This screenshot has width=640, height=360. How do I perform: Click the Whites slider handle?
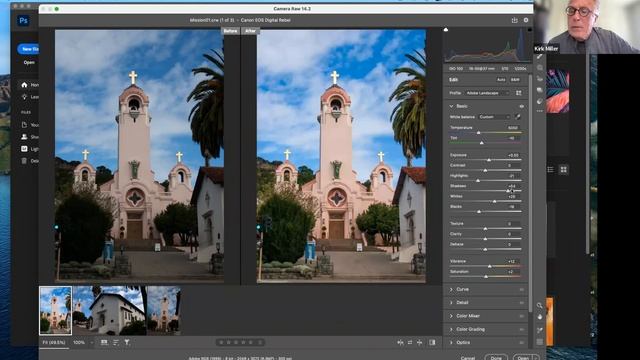click(x=494, y=201)
